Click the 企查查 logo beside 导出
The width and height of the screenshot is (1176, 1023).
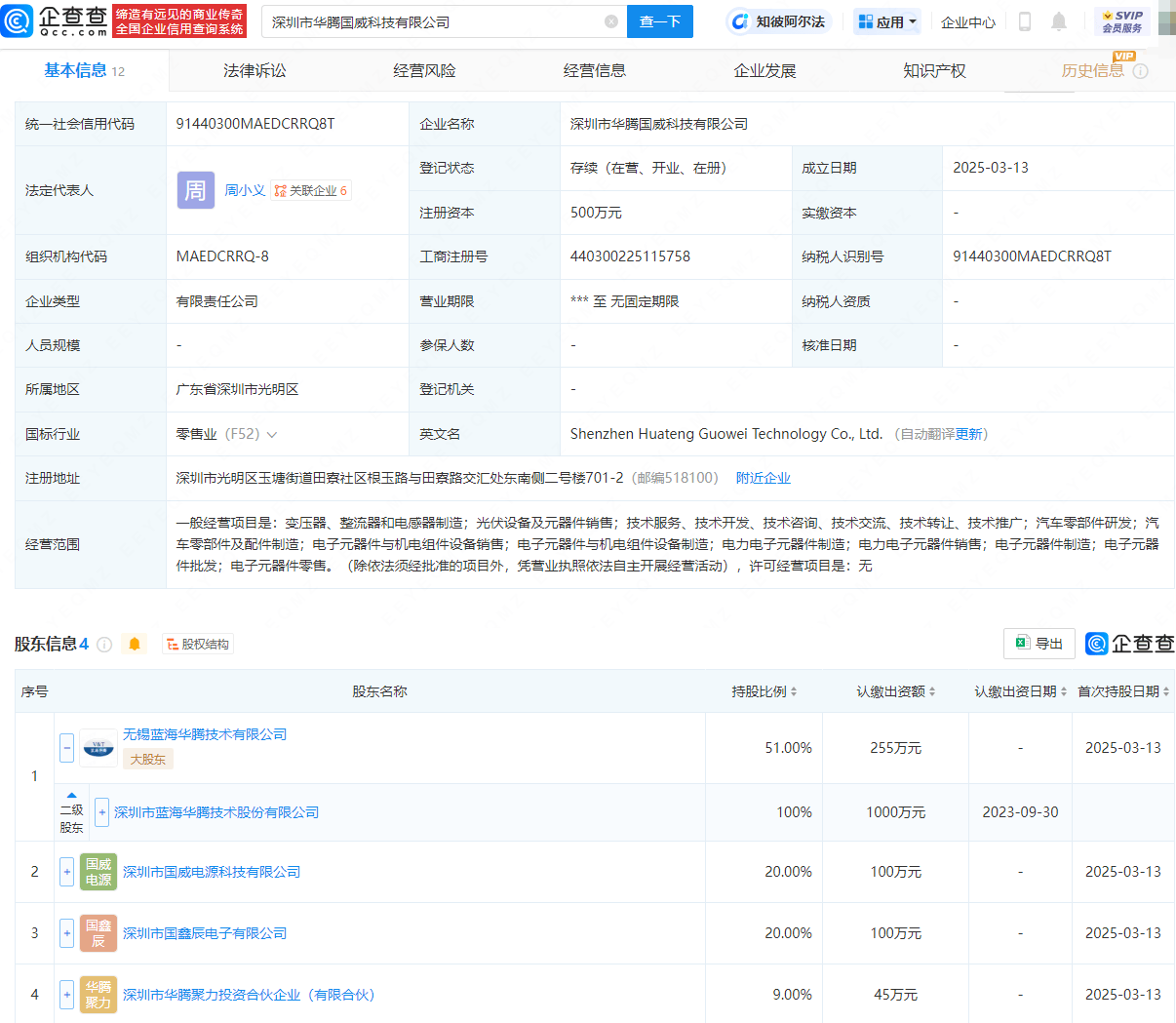[1129, 644]
